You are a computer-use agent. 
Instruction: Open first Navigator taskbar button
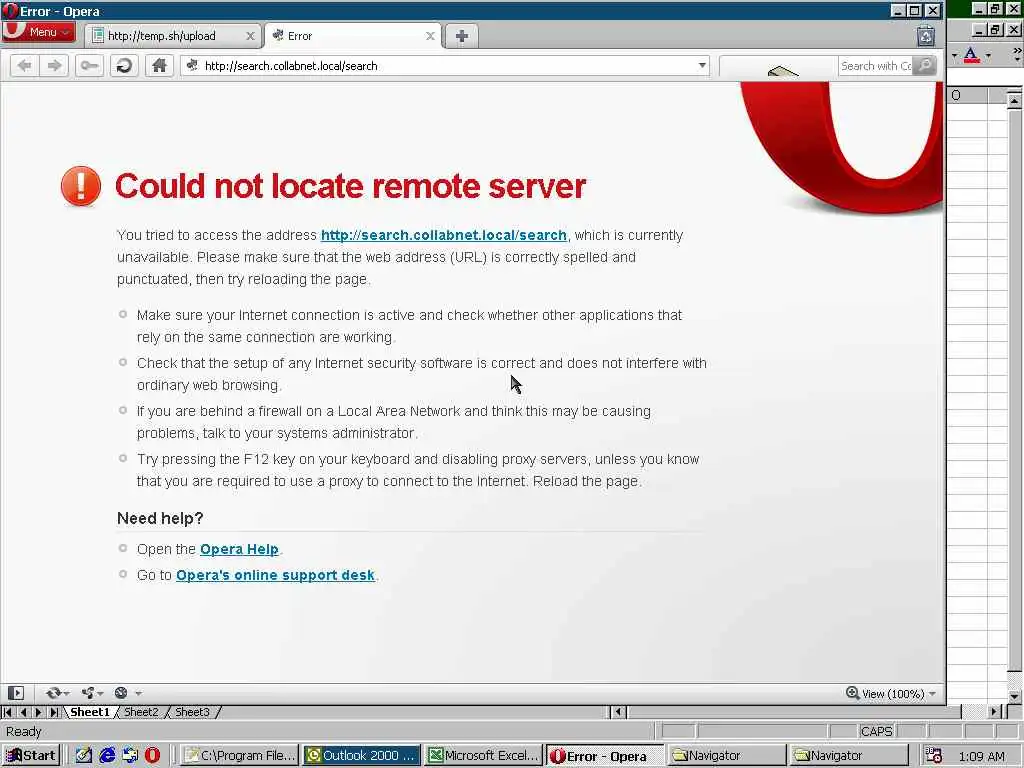click(x=727, y=756)
